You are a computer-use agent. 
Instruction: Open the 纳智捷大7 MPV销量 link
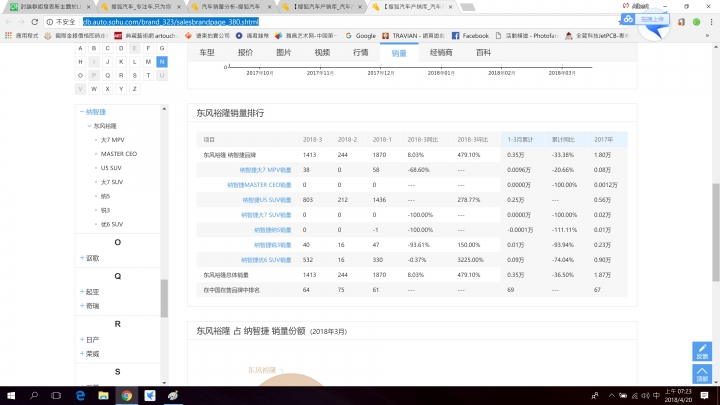[x=265, y=170]
